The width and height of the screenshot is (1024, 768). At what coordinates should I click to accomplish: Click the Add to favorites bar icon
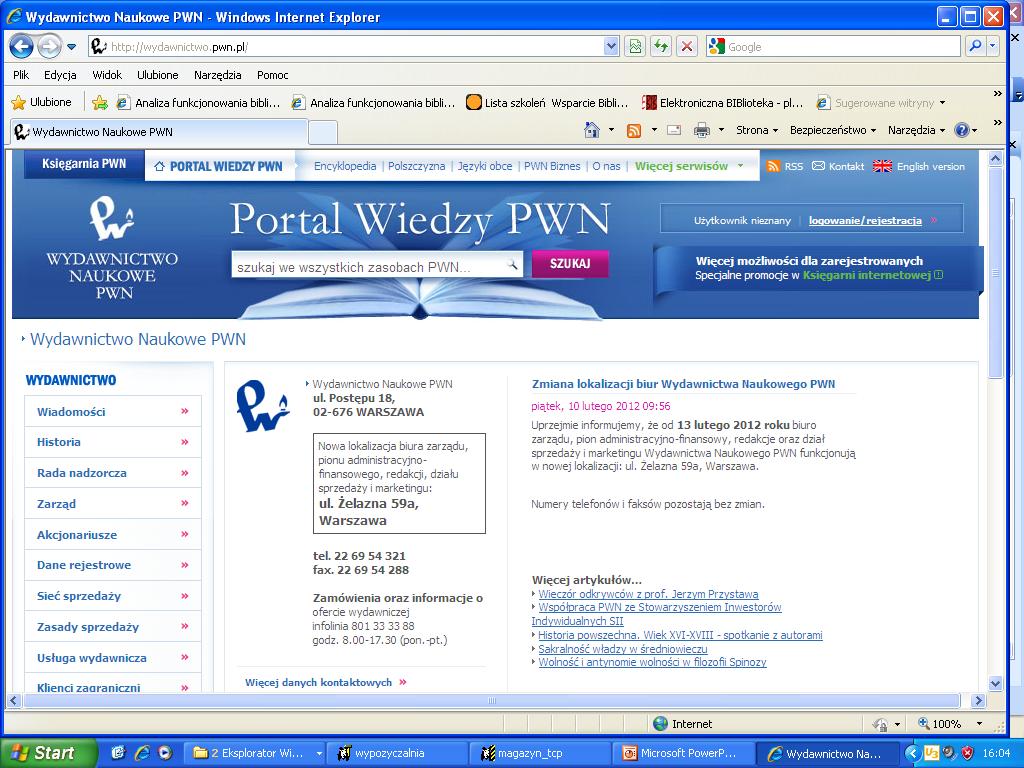(99, 103)
